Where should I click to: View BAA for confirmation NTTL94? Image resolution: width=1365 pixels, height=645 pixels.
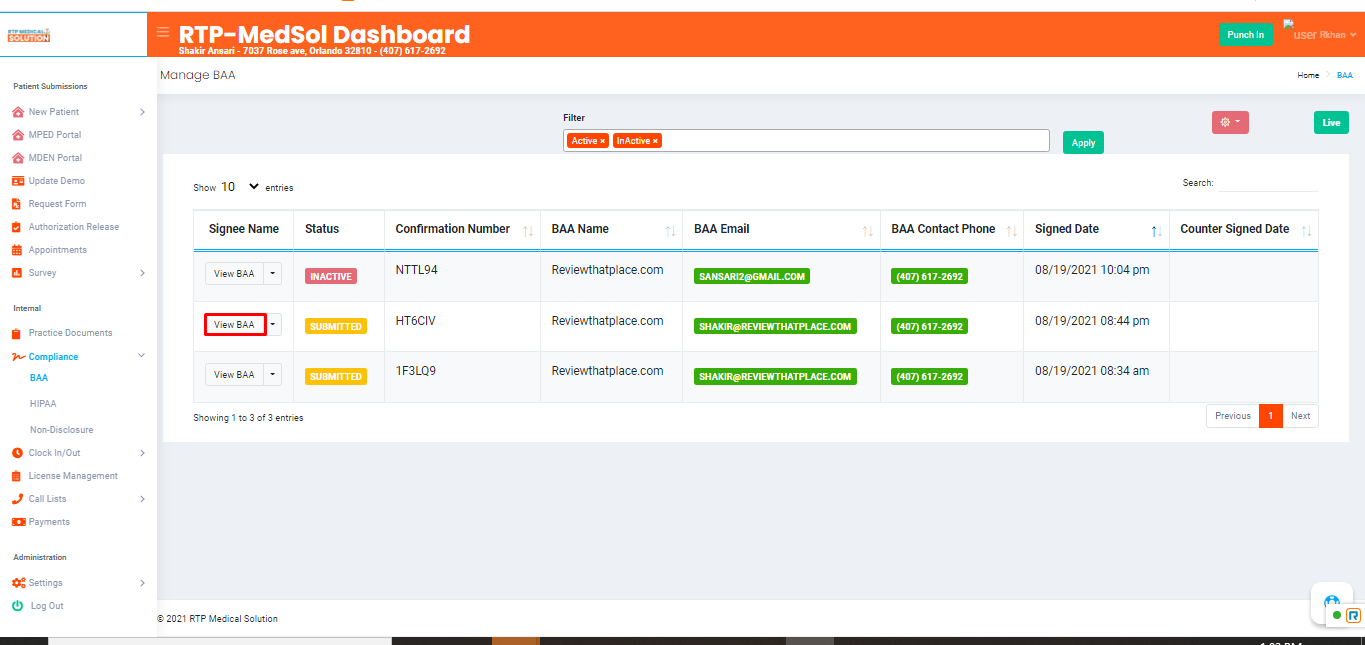(234, 274)
